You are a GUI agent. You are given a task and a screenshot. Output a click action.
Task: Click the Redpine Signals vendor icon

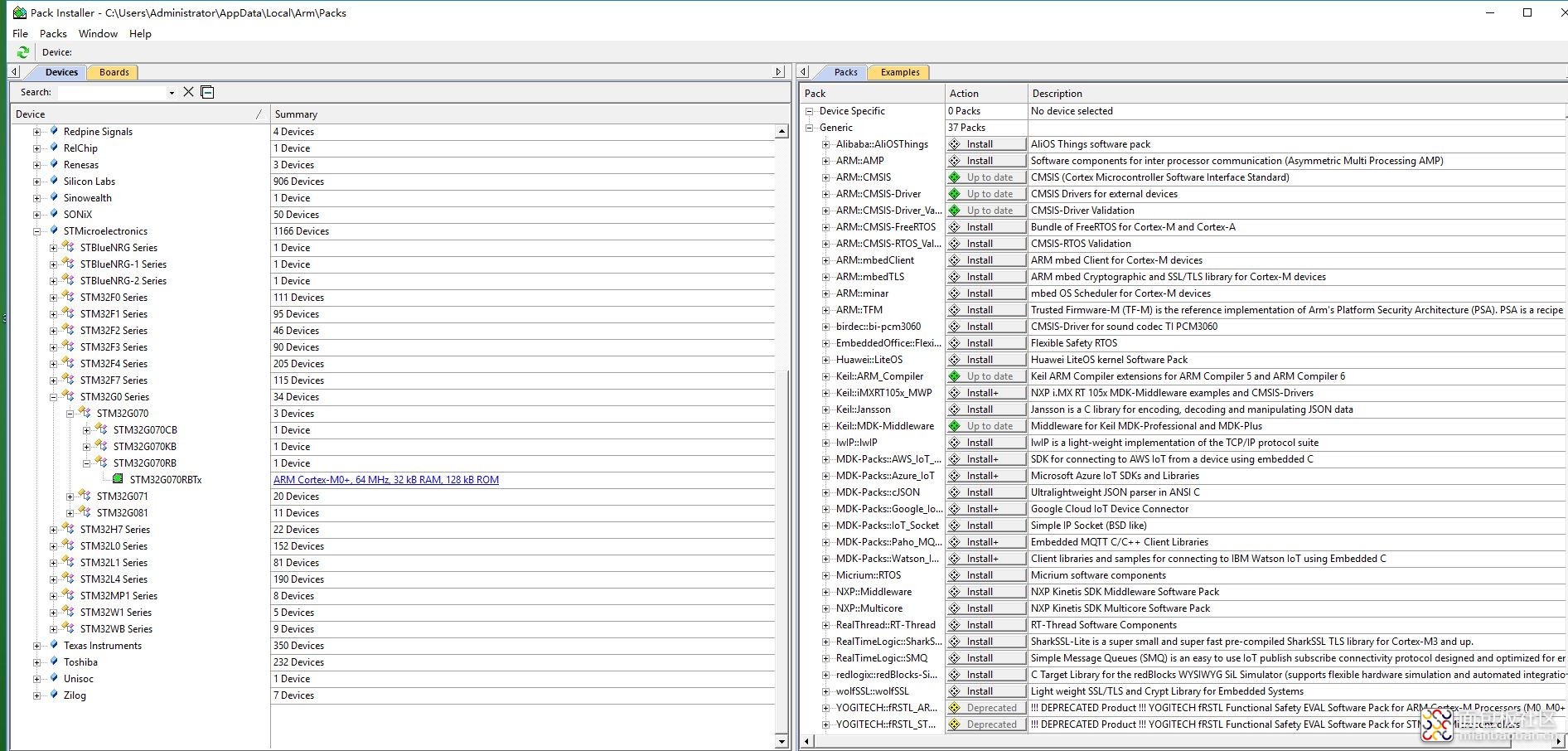coord(54,131)
